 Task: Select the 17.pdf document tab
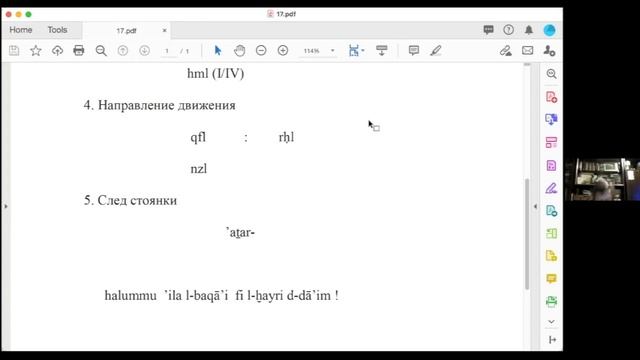pos(127,31)
